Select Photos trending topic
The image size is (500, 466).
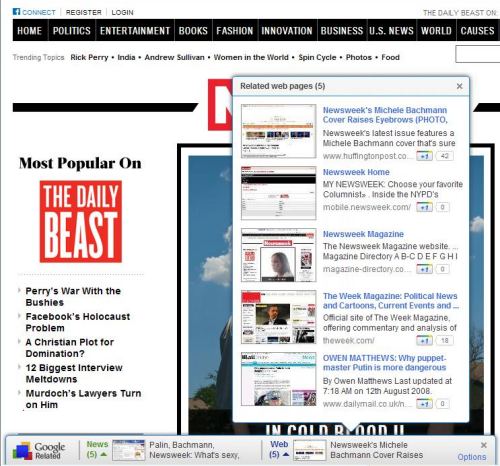coord(359,57)
